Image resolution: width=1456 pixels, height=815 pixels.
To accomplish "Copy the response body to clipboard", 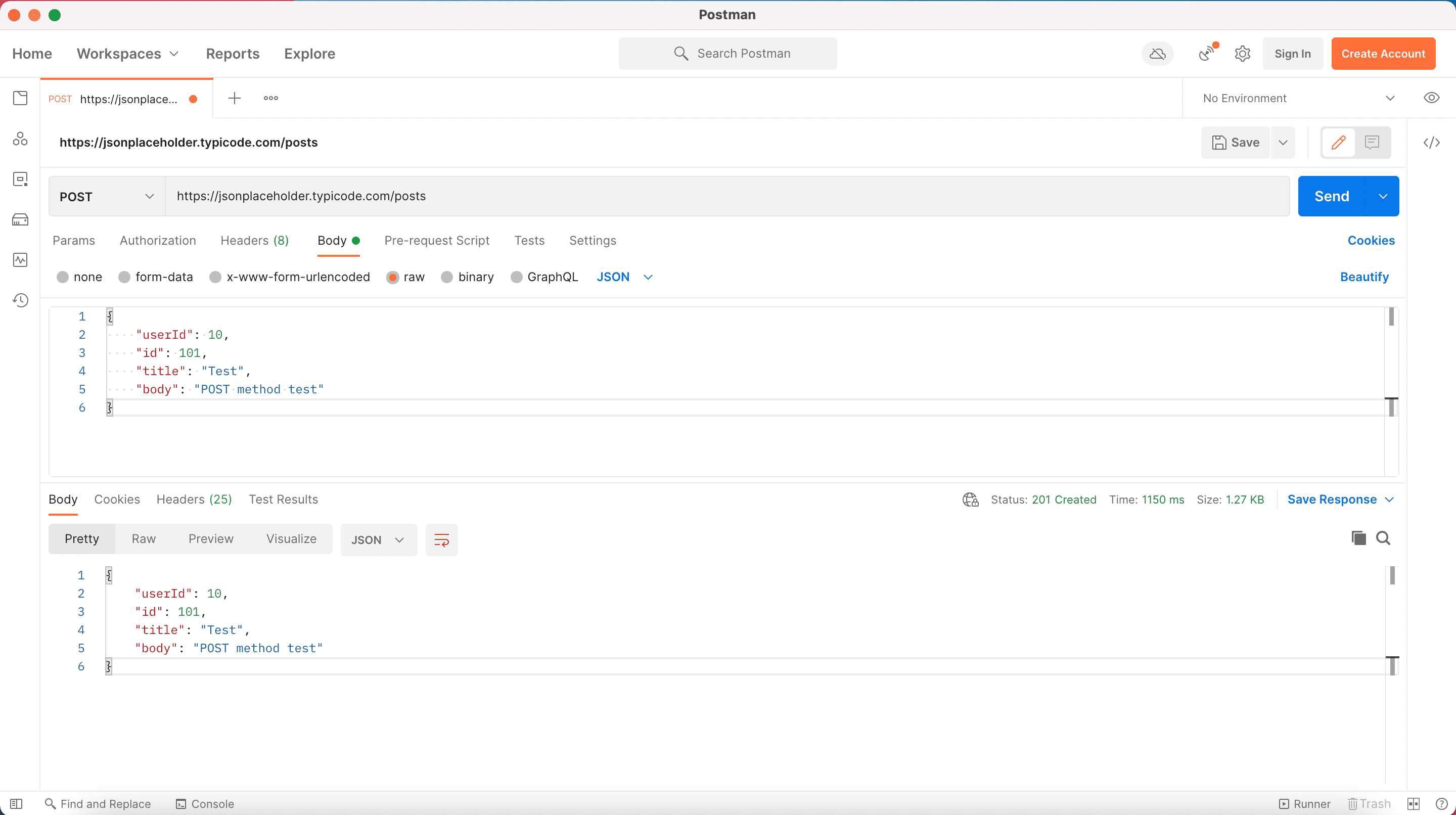I will 1359,538.
